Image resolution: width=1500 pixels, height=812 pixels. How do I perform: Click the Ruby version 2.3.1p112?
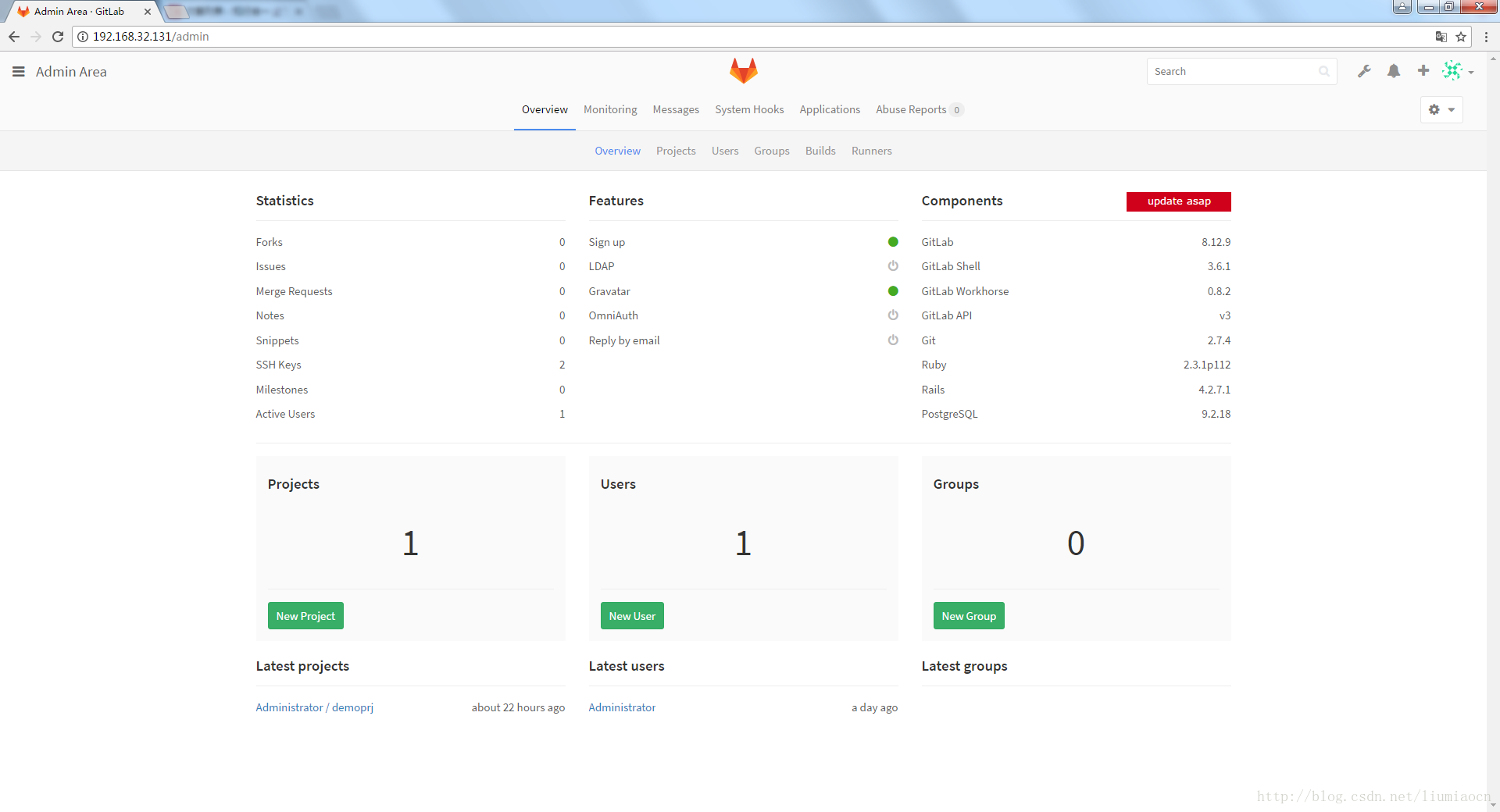1207,365
